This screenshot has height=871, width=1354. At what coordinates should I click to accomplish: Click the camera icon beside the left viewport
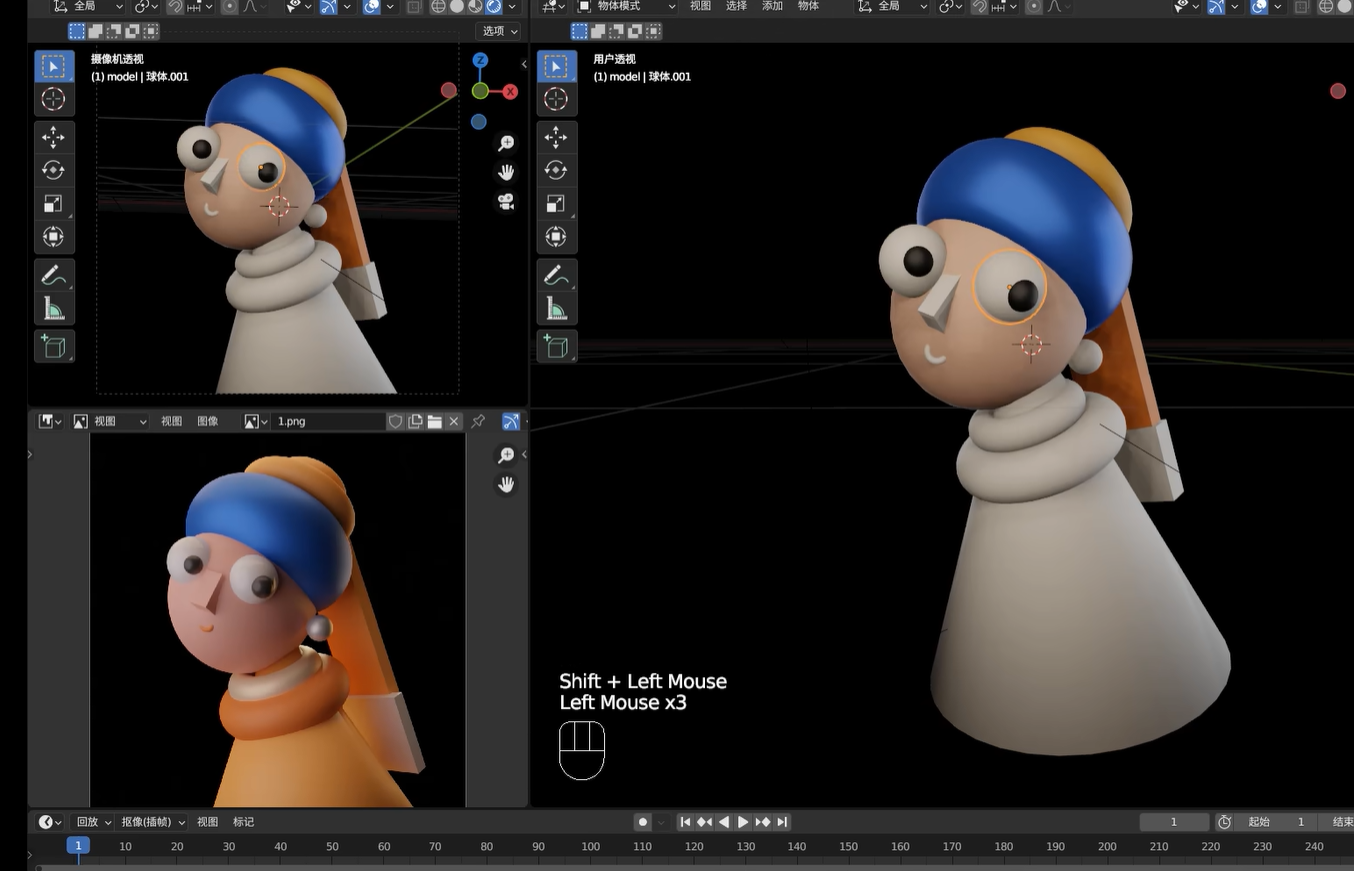click(506, 202)
